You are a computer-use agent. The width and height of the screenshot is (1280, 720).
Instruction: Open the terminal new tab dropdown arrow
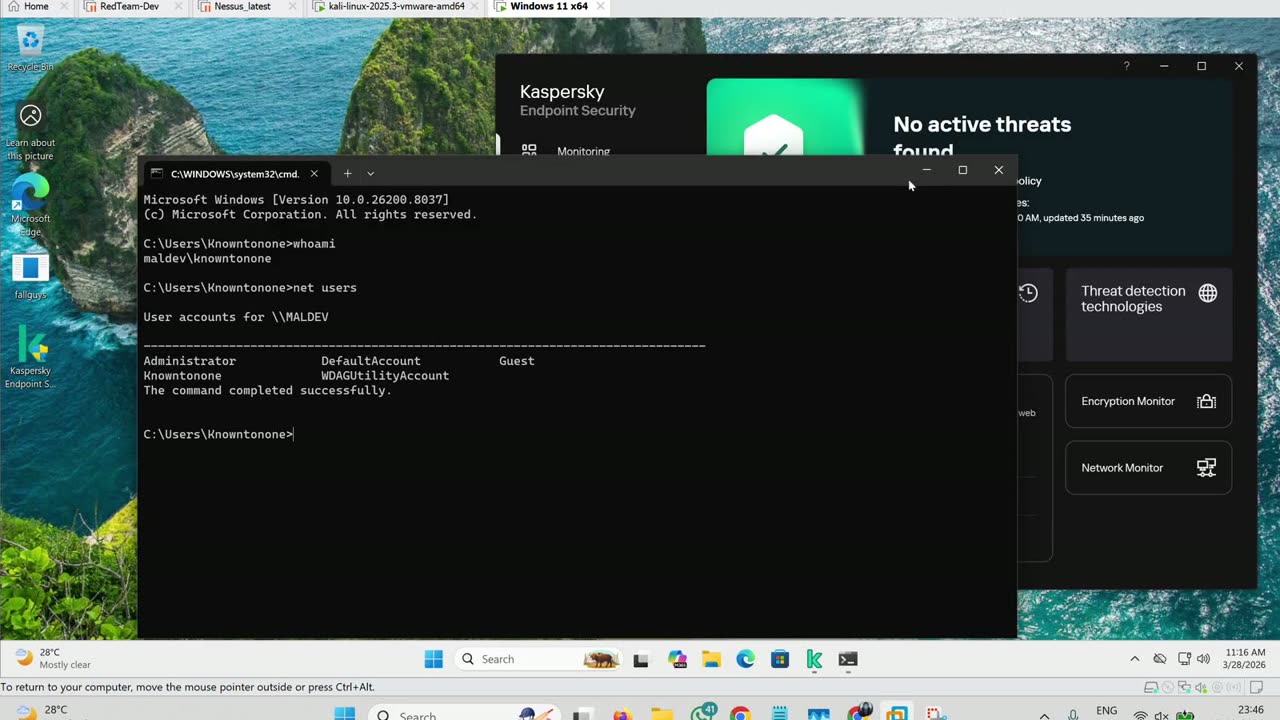[x=370, y=174]
